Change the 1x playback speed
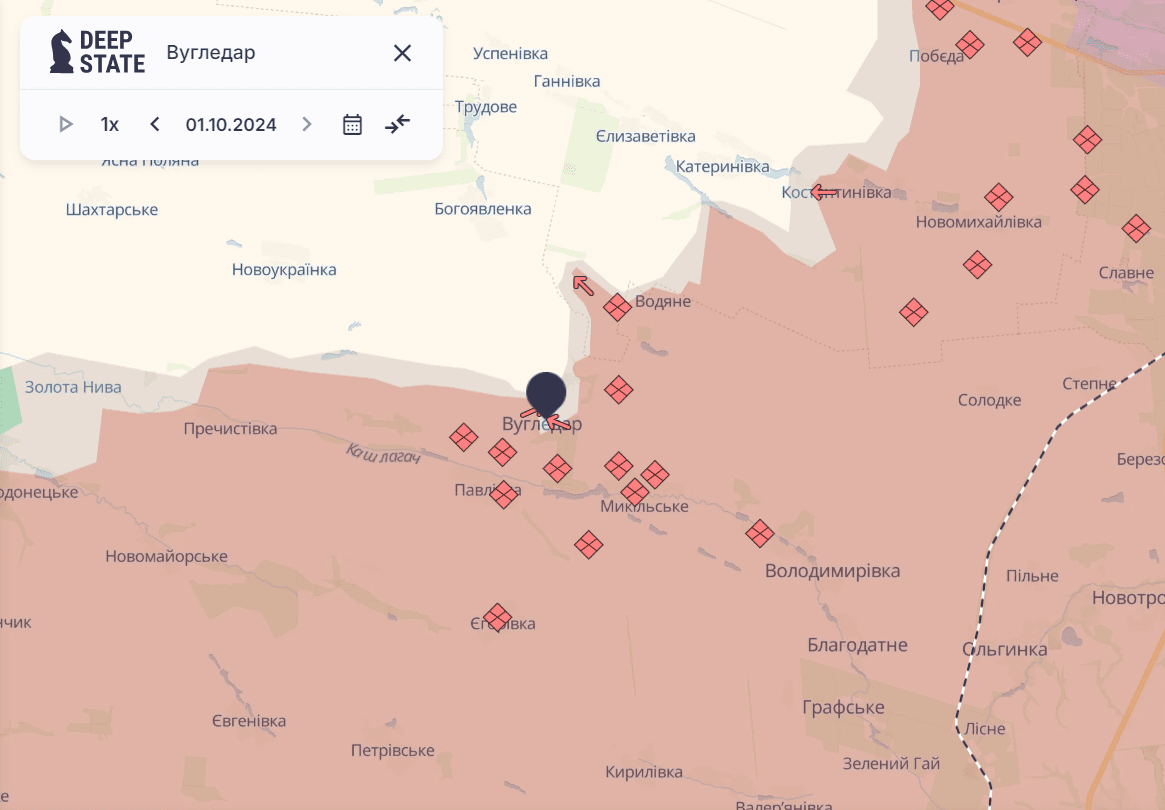Screen dimensions: 1165x810 pos(110,124)
